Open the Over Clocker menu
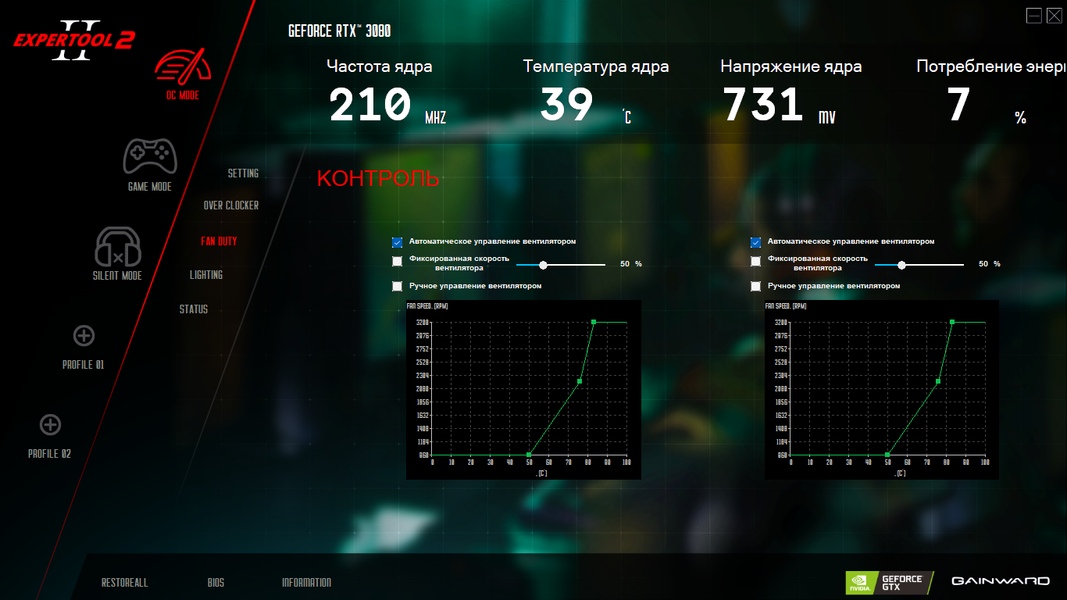The width and height of the screenshot is (1067, 600). (231, 205)
